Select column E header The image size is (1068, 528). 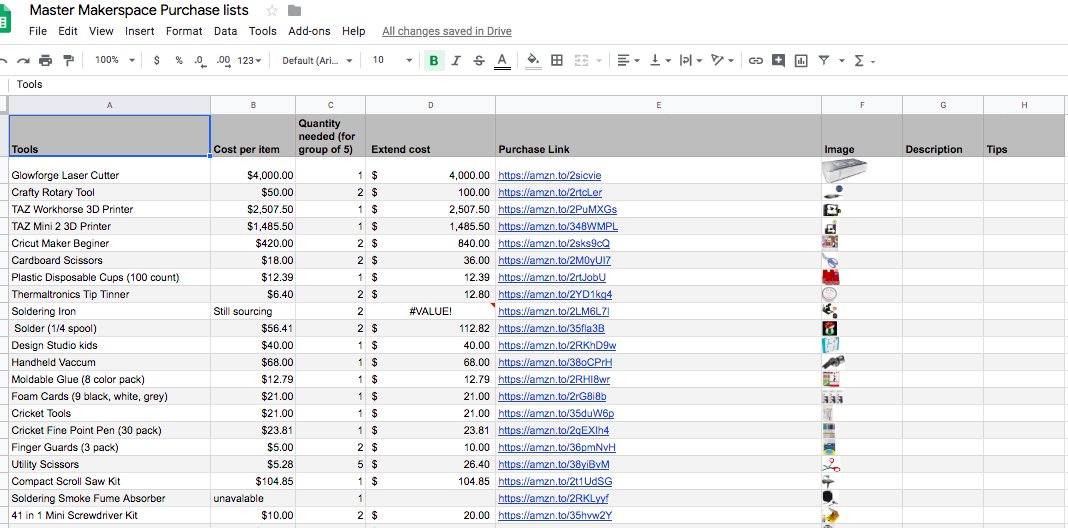click(x=658, y=105)
